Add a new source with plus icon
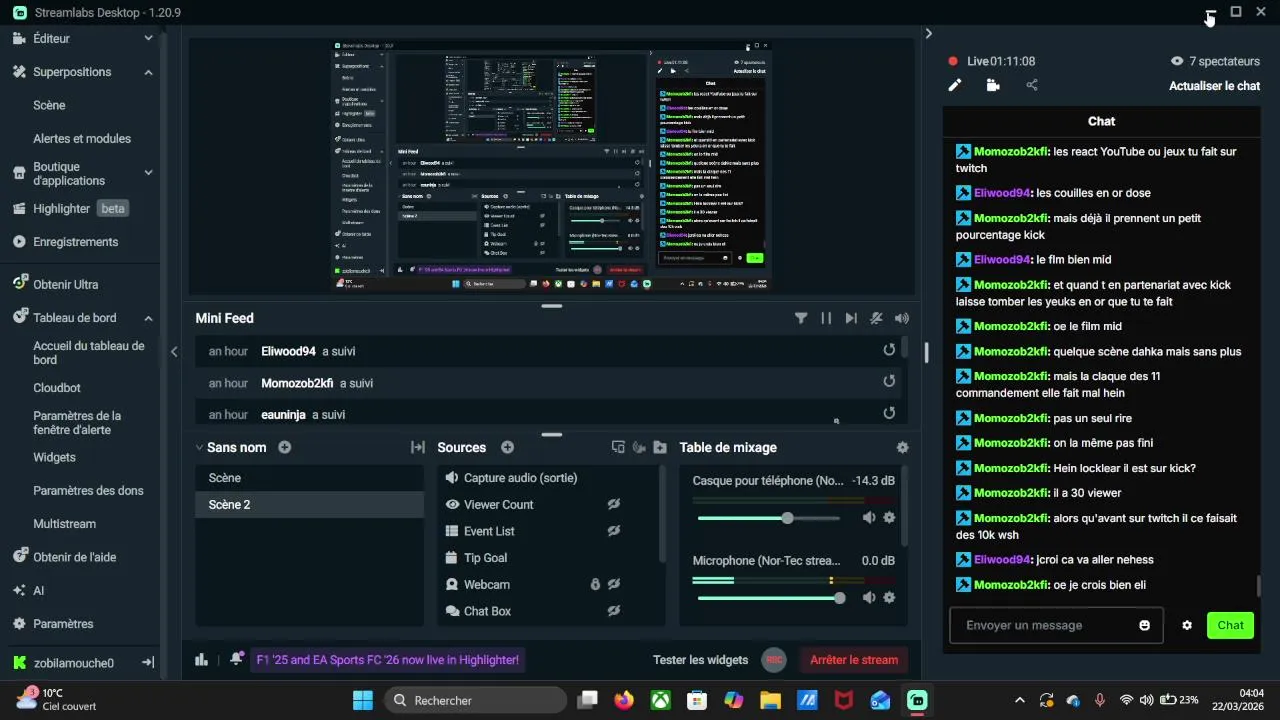Image resolution: width=1280 pixels, height=720 pixels. click(x=507, y=447)
